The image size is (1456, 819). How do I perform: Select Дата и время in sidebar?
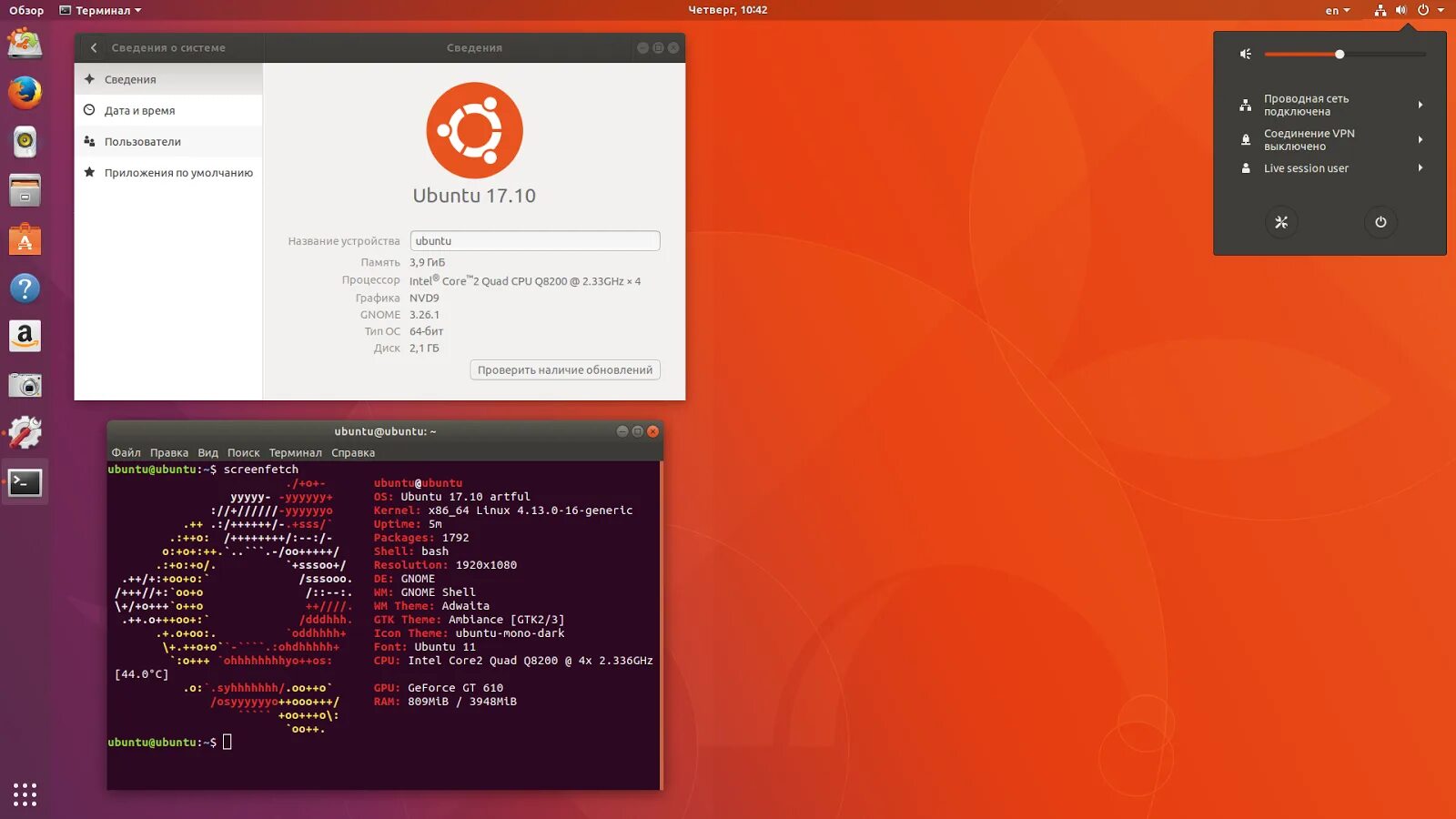(x=168, y=110)
